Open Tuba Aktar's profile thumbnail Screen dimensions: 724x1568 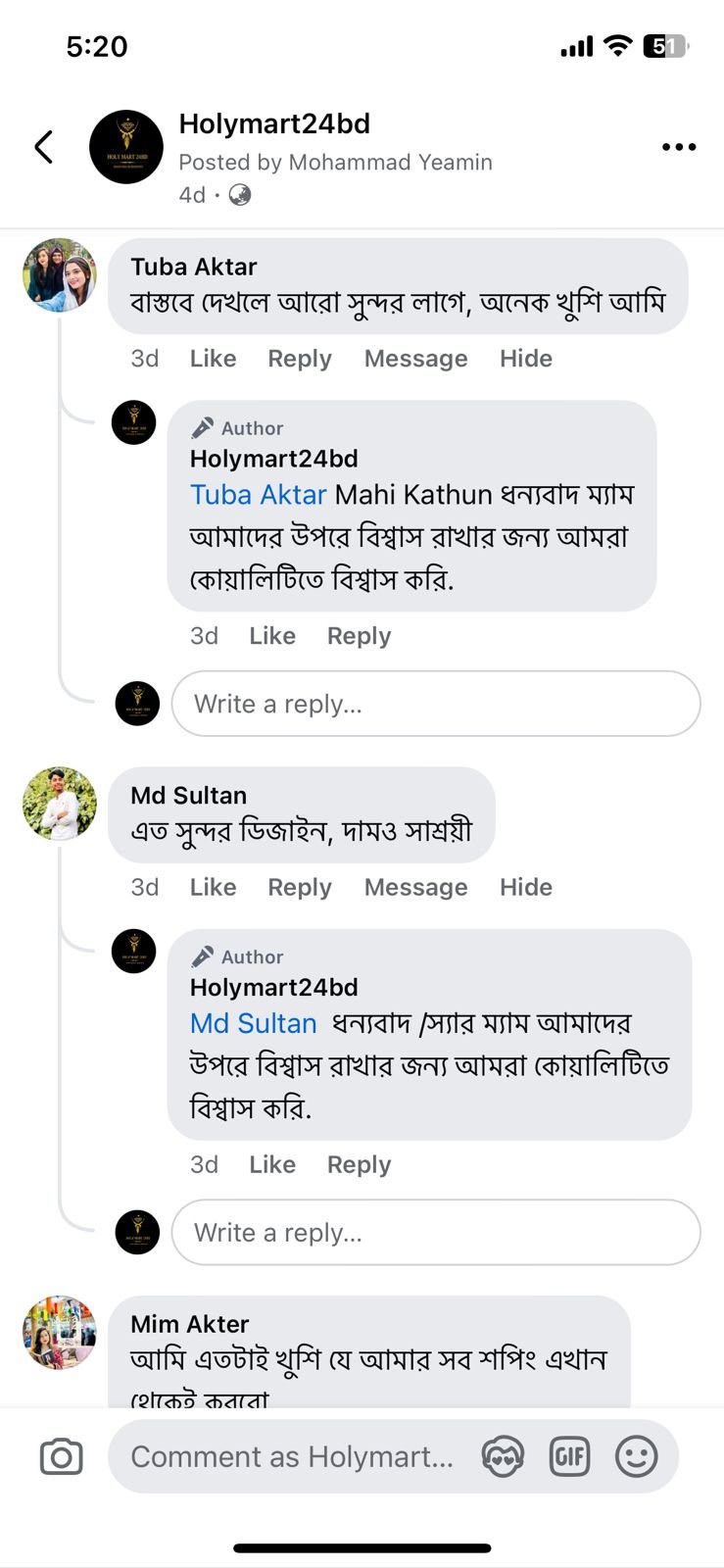58,276
